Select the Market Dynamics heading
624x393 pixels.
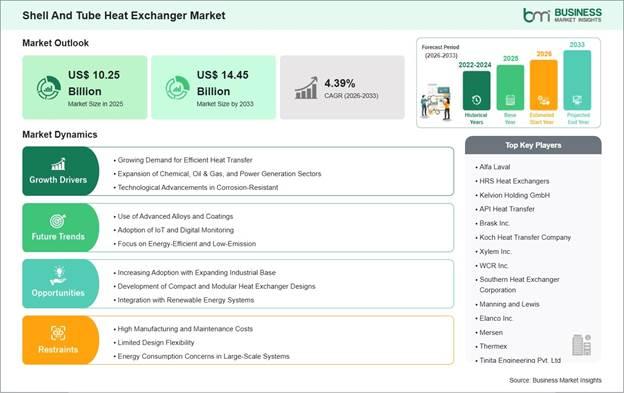coord(60,134)
